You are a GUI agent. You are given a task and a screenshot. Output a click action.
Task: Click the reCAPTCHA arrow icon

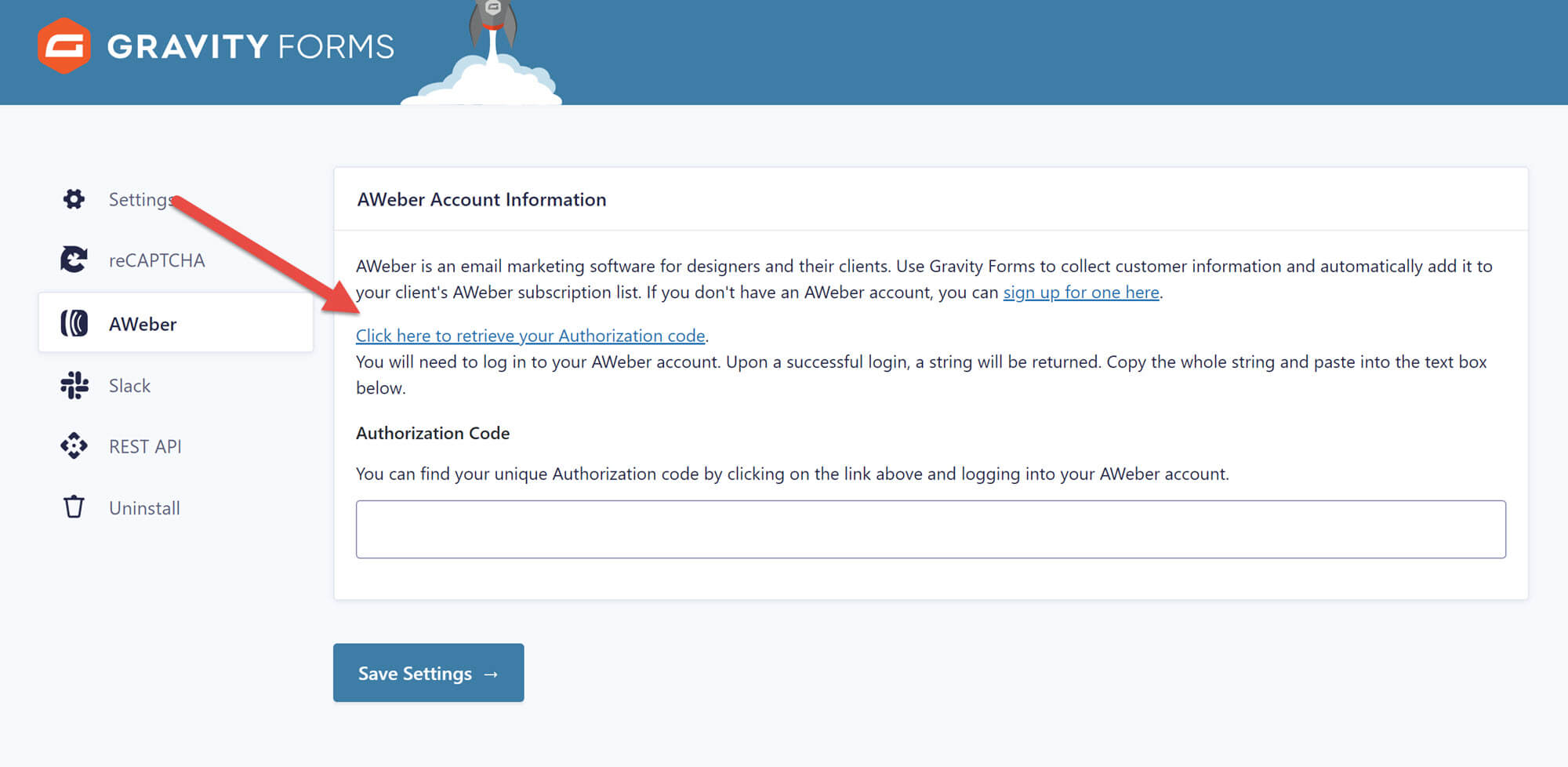pos(74,260)
